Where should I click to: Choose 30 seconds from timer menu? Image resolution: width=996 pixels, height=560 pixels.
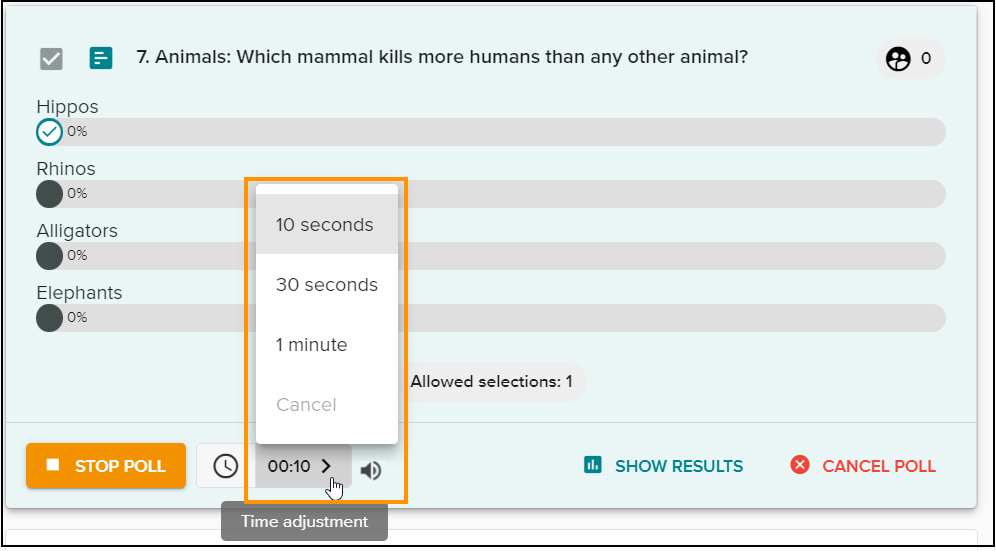326,284
